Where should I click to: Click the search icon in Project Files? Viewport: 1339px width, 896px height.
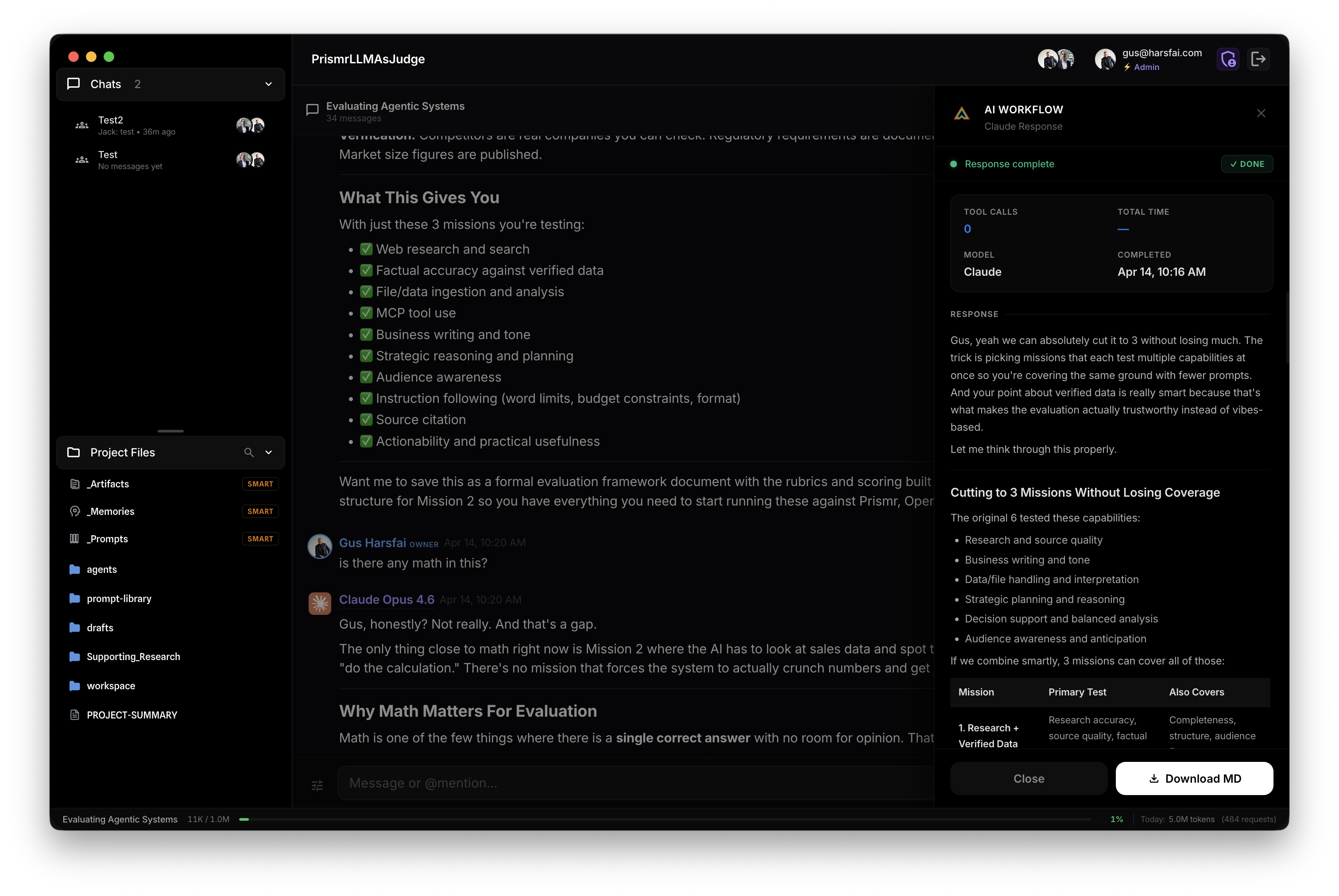[249, 452]
